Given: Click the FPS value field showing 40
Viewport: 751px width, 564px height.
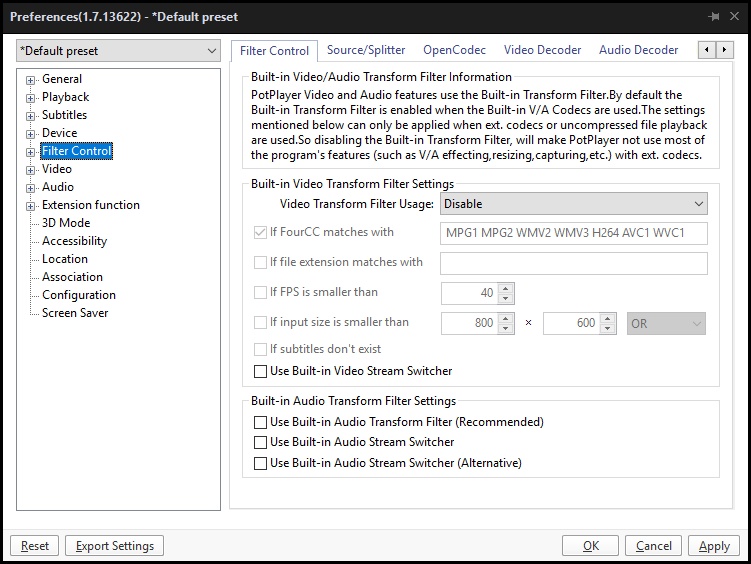Looking at the screenshot, I should coord(469,293).
